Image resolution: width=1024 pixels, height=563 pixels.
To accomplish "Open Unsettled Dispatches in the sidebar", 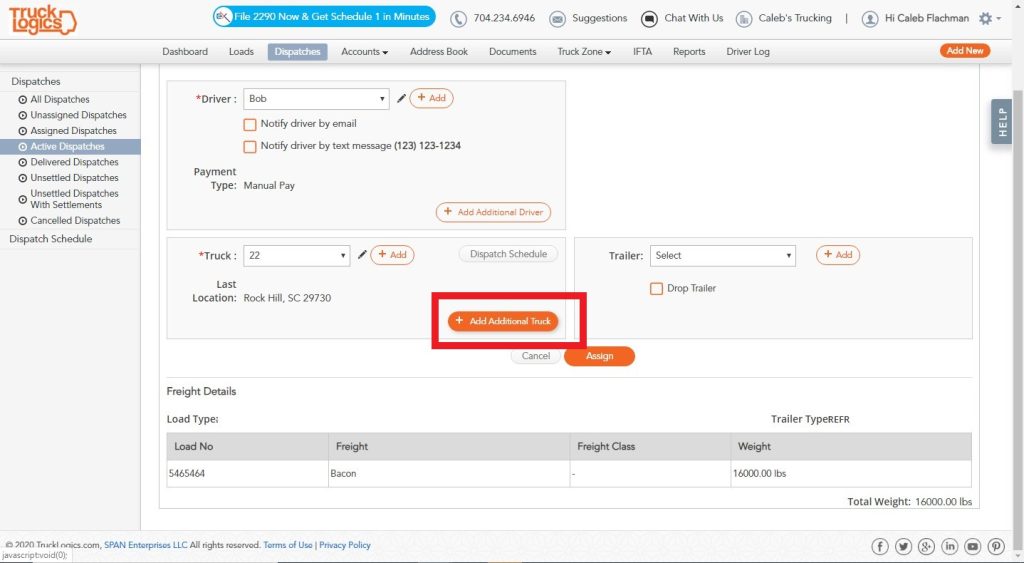I will pos(74,178).
